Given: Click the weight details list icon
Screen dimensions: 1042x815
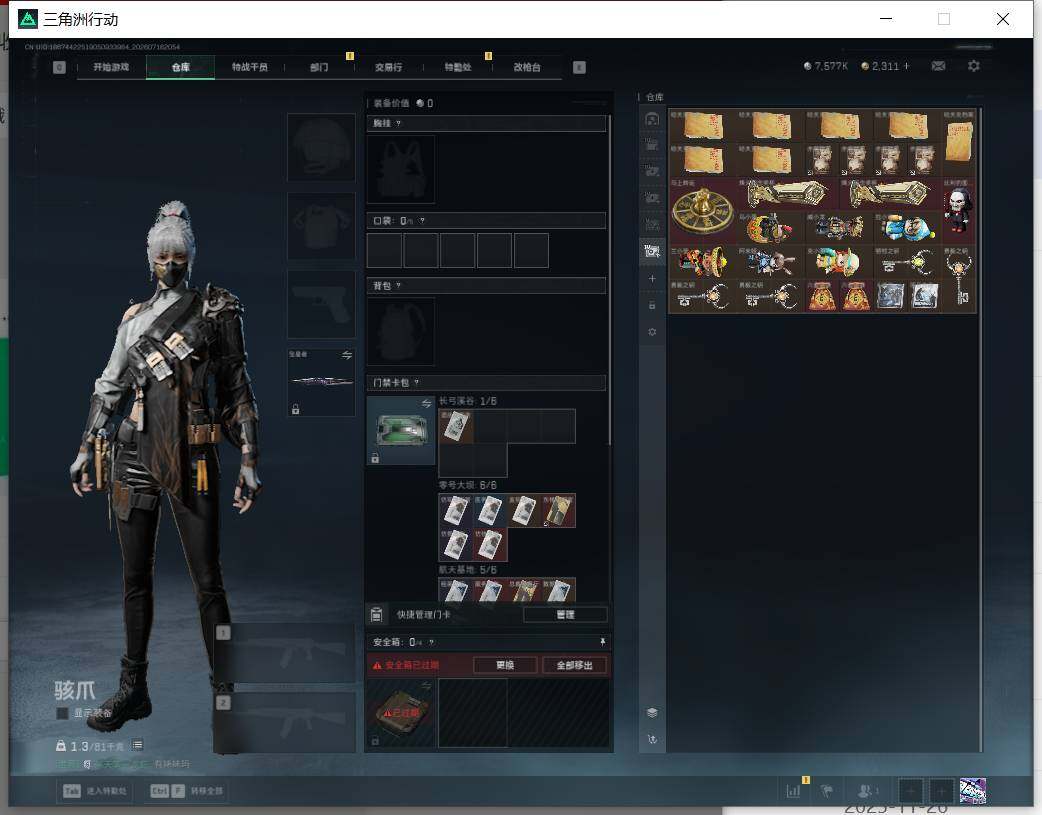Looking at the screenshot, I should pos(138,745).
